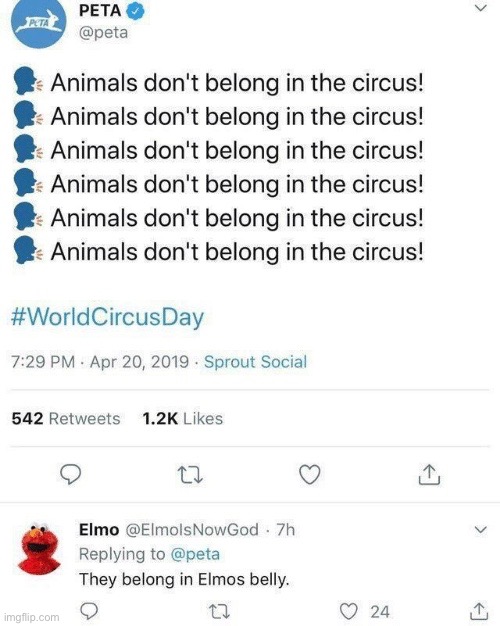
Task: Share Elmo's reply
Action: point(478,611)
